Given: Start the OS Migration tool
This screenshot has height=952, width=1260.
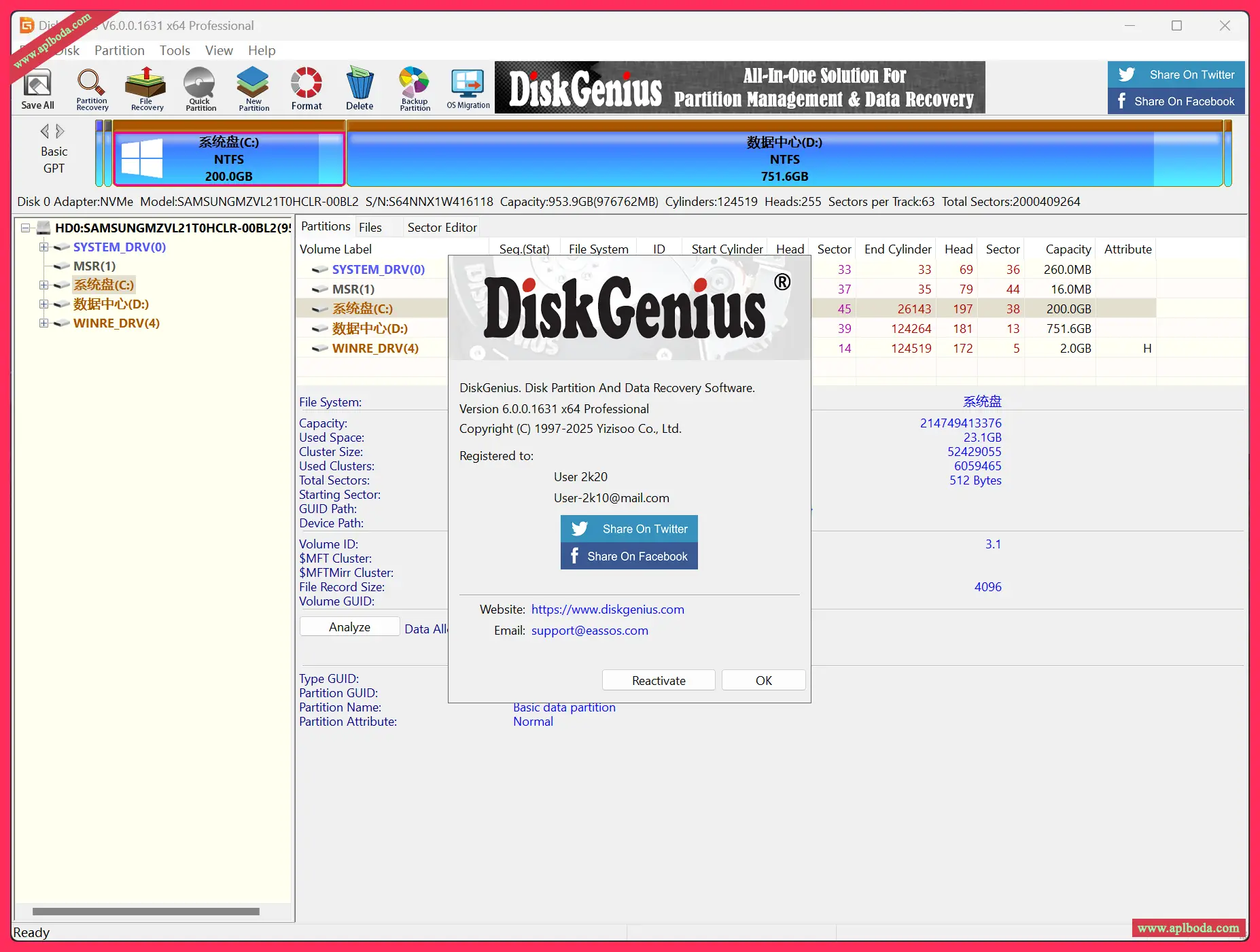Looking at the screenshot, I should [x=468, y=88].
